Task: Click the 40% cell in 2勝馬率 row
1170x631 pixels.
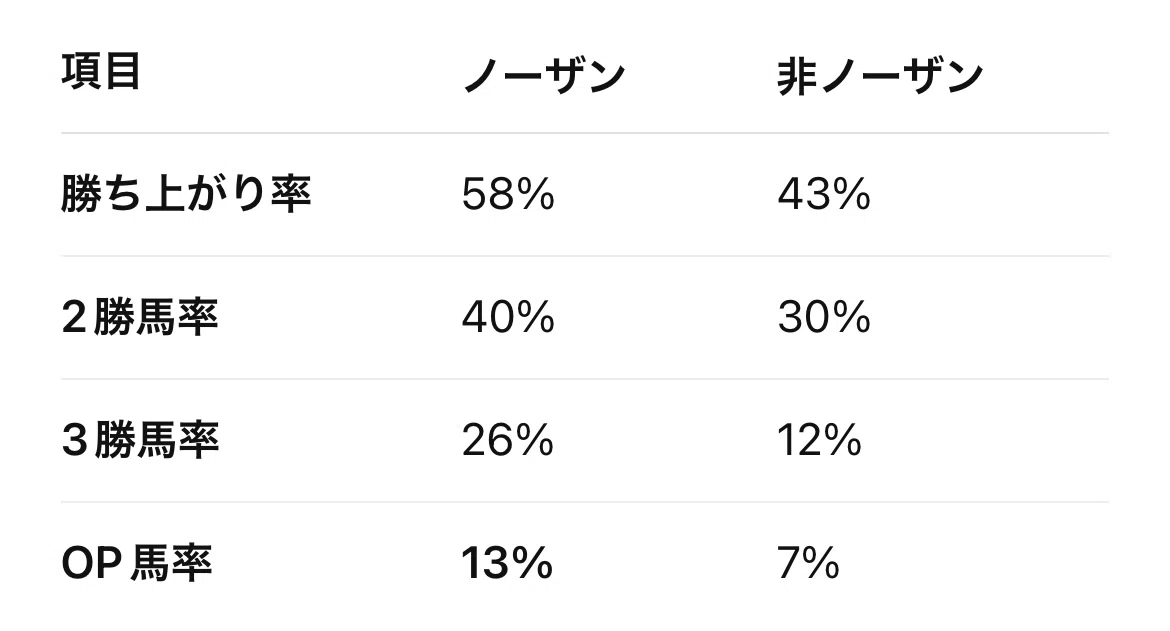Action: click(x=508, y=318)
